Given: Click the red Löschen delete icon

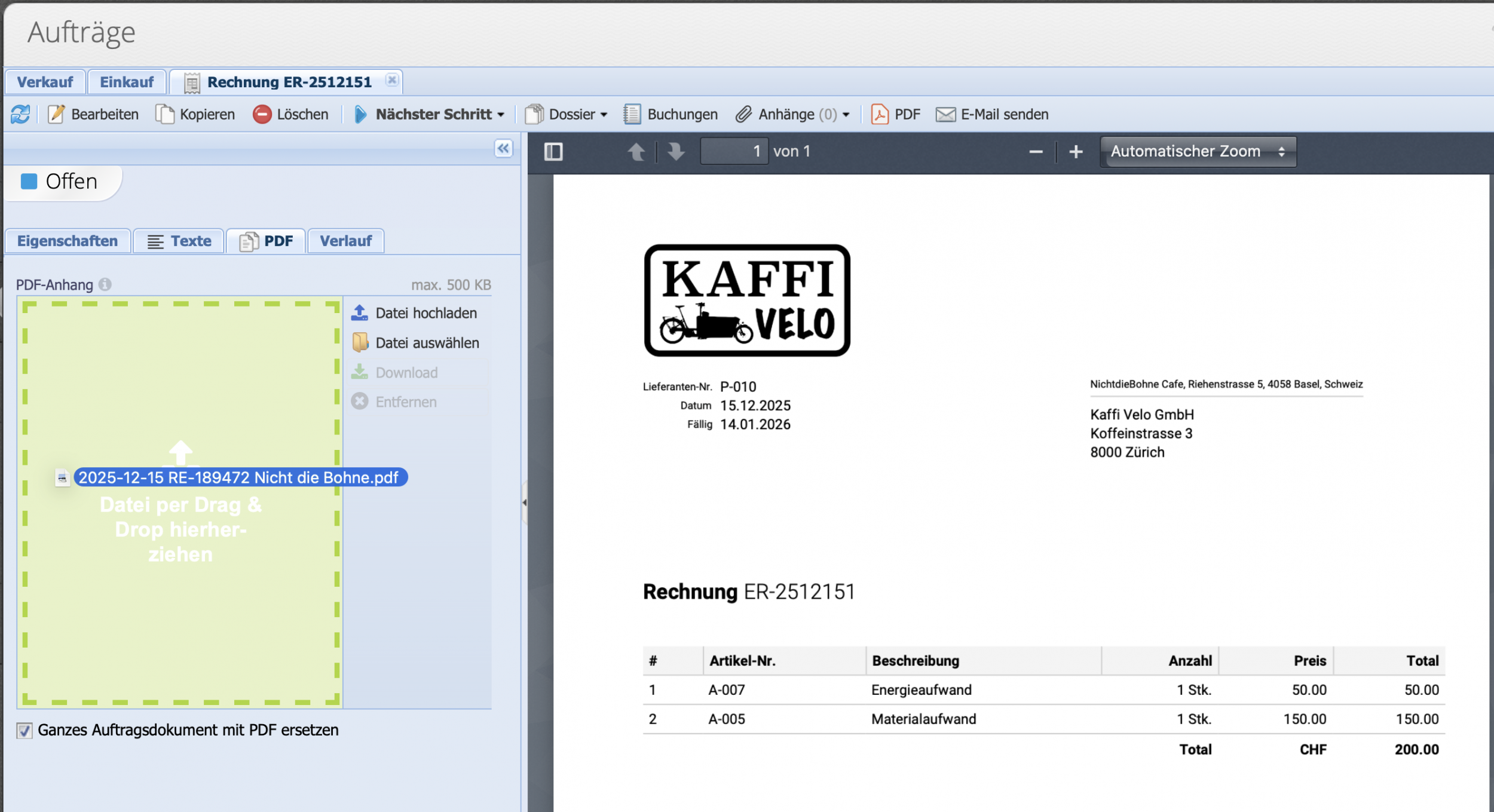Looking at the screenshot, I should [x=262, y=114].
